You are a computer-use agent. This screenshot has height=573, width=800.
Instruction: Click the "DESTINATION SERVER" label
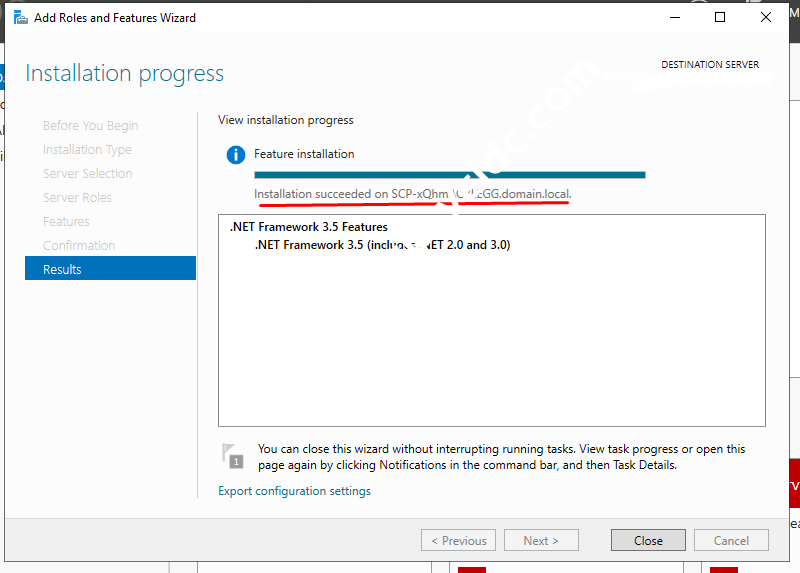710,65
